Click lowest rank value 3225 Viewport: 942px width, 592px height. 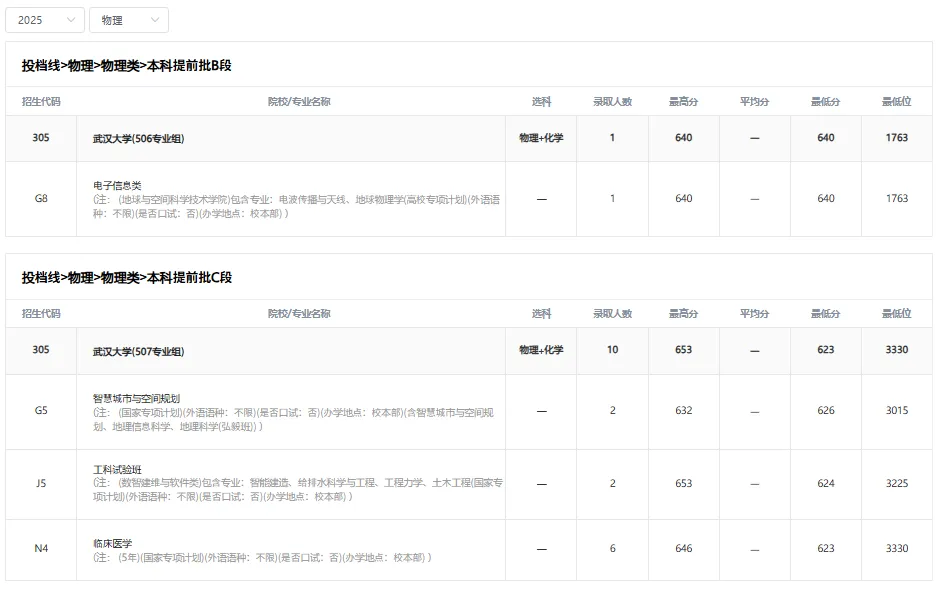[x=896, y=483]
